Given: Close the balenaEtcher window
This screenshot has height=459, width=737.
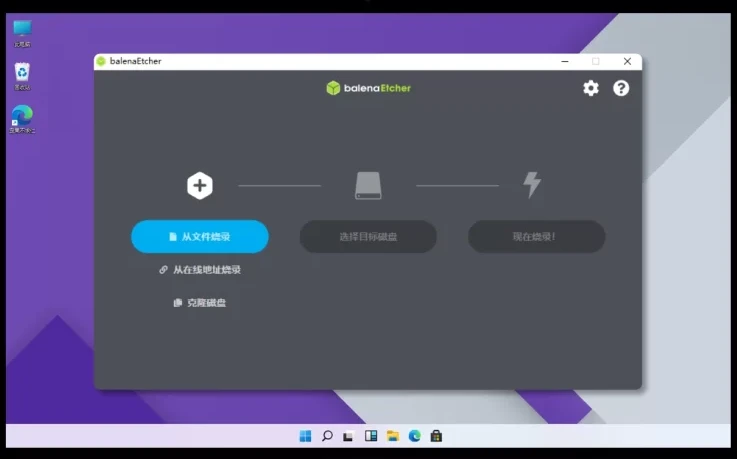Looking at the screenshot, I should (627, 61).
